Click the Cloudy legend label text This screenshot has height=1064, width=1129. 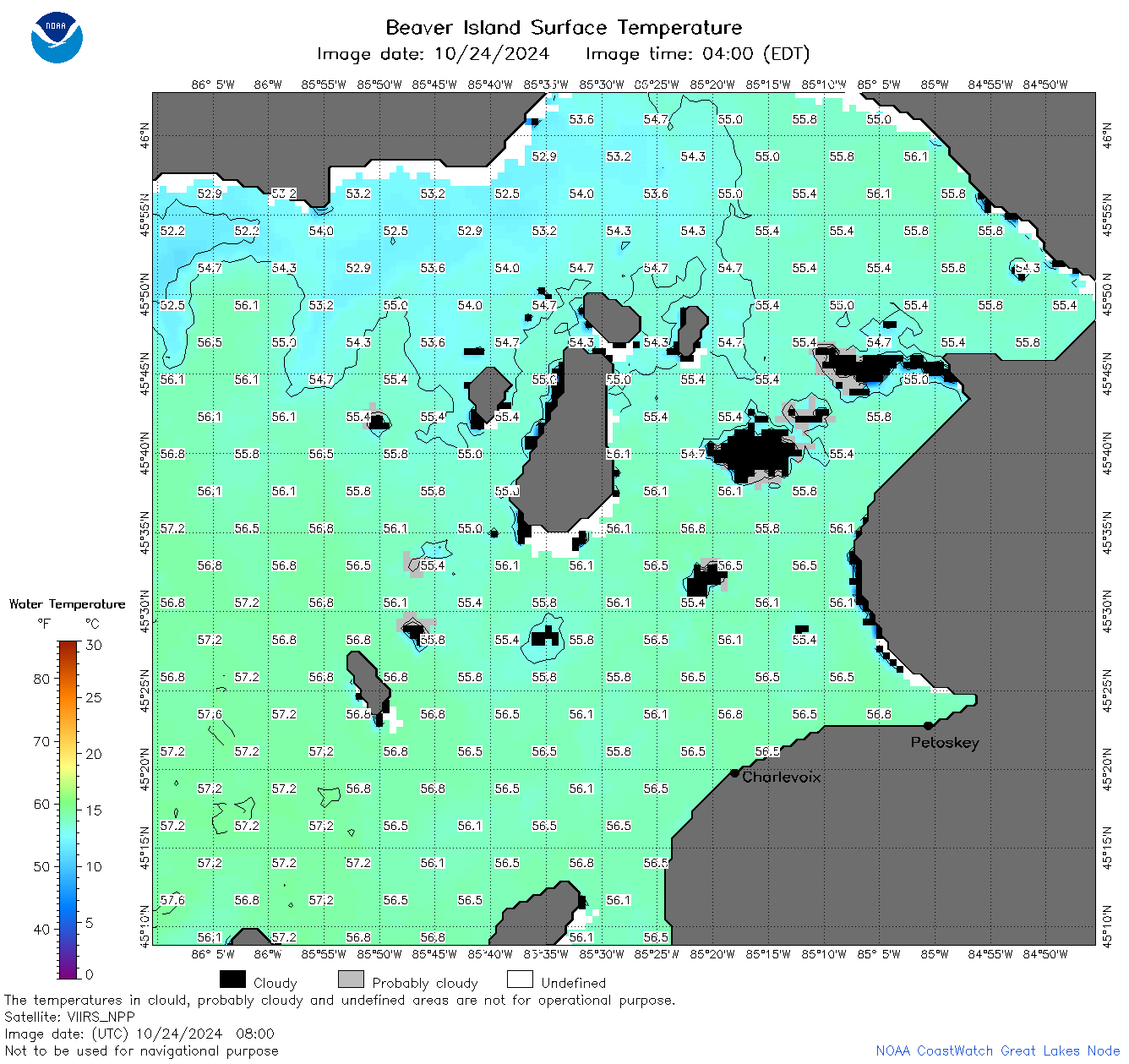click(275, 983)
